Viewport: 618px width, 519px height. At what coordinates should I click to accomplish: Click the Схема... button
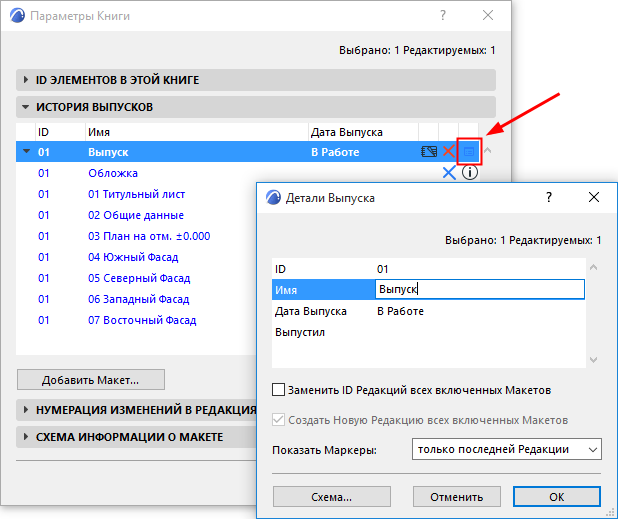click(331, 497)
